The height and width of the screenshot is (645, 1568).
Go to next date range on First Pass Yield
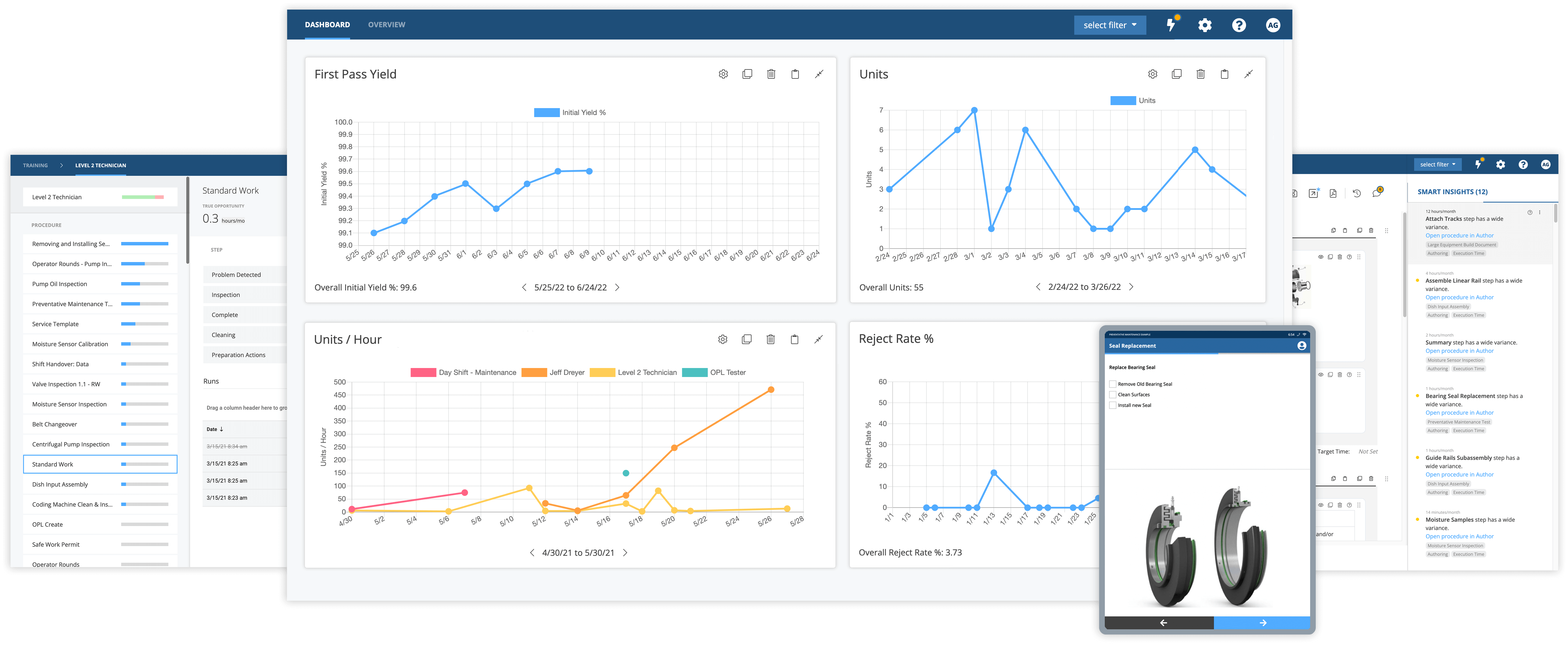[x=617, y=287]
